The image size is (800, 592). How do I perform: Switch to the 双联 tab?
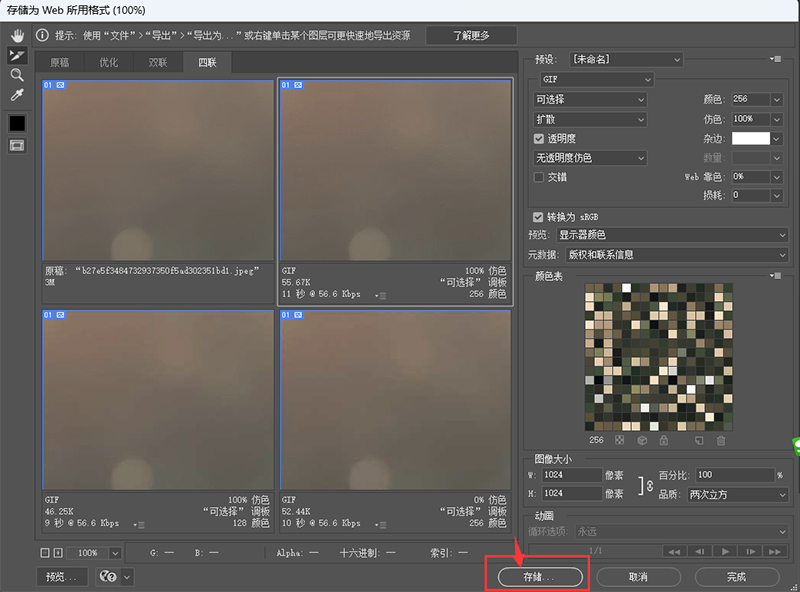coord(158,62)
